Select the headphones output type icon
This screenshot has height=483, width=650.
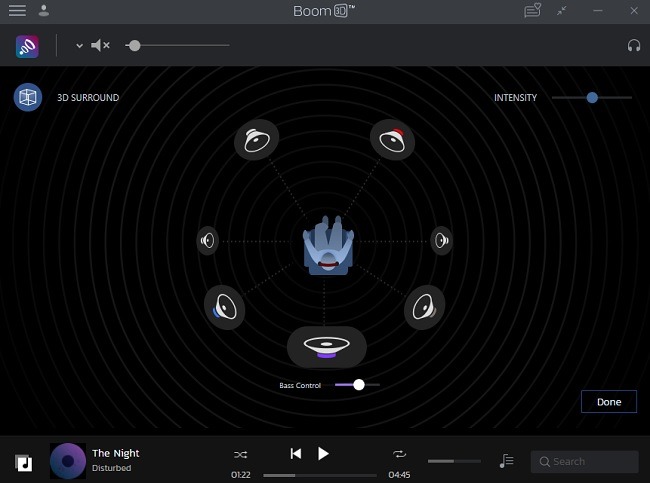[634, 46]
